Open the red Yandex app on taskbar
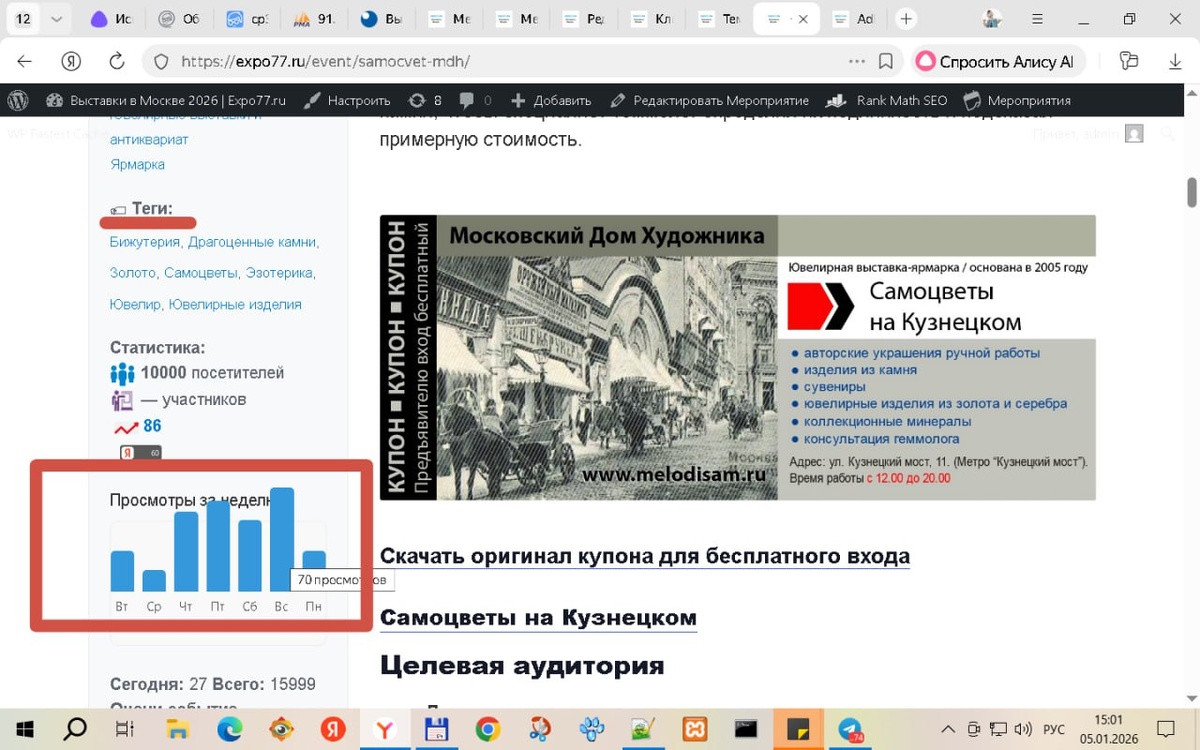The height and width of the screenshot is (750, 1200). click(333, 729)
